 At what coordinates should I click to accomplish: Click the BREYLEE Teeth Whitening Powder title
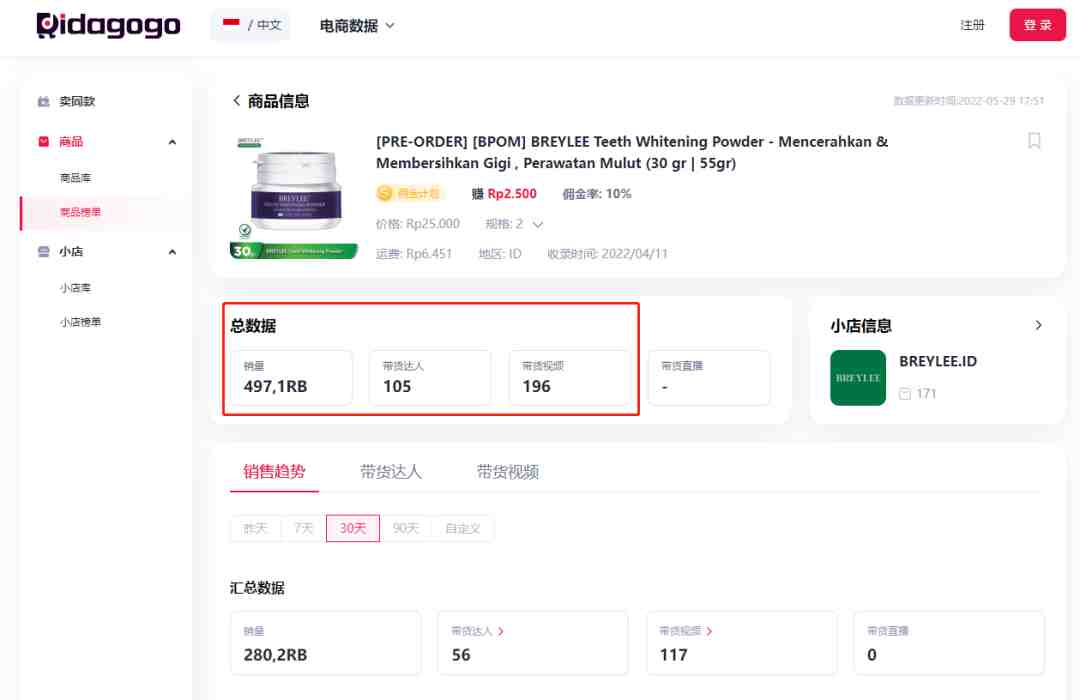(x=632, y=152)
